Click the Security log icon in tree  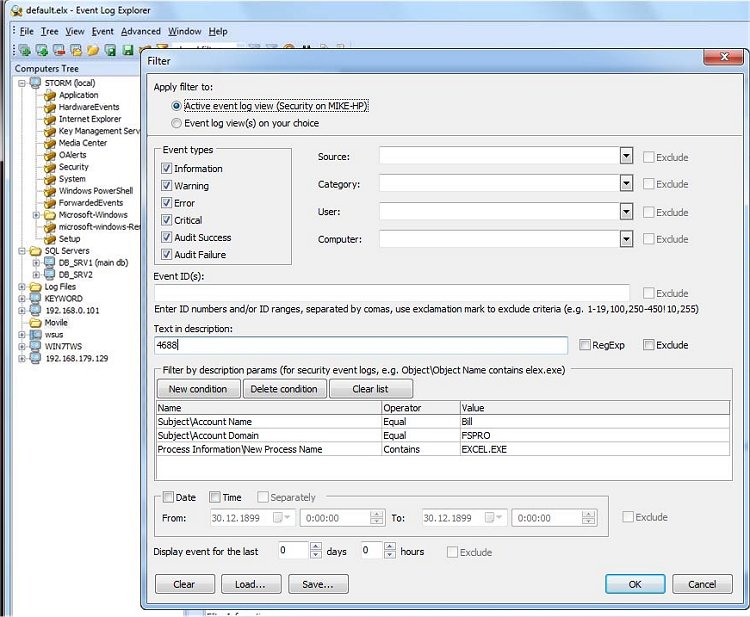49,167
